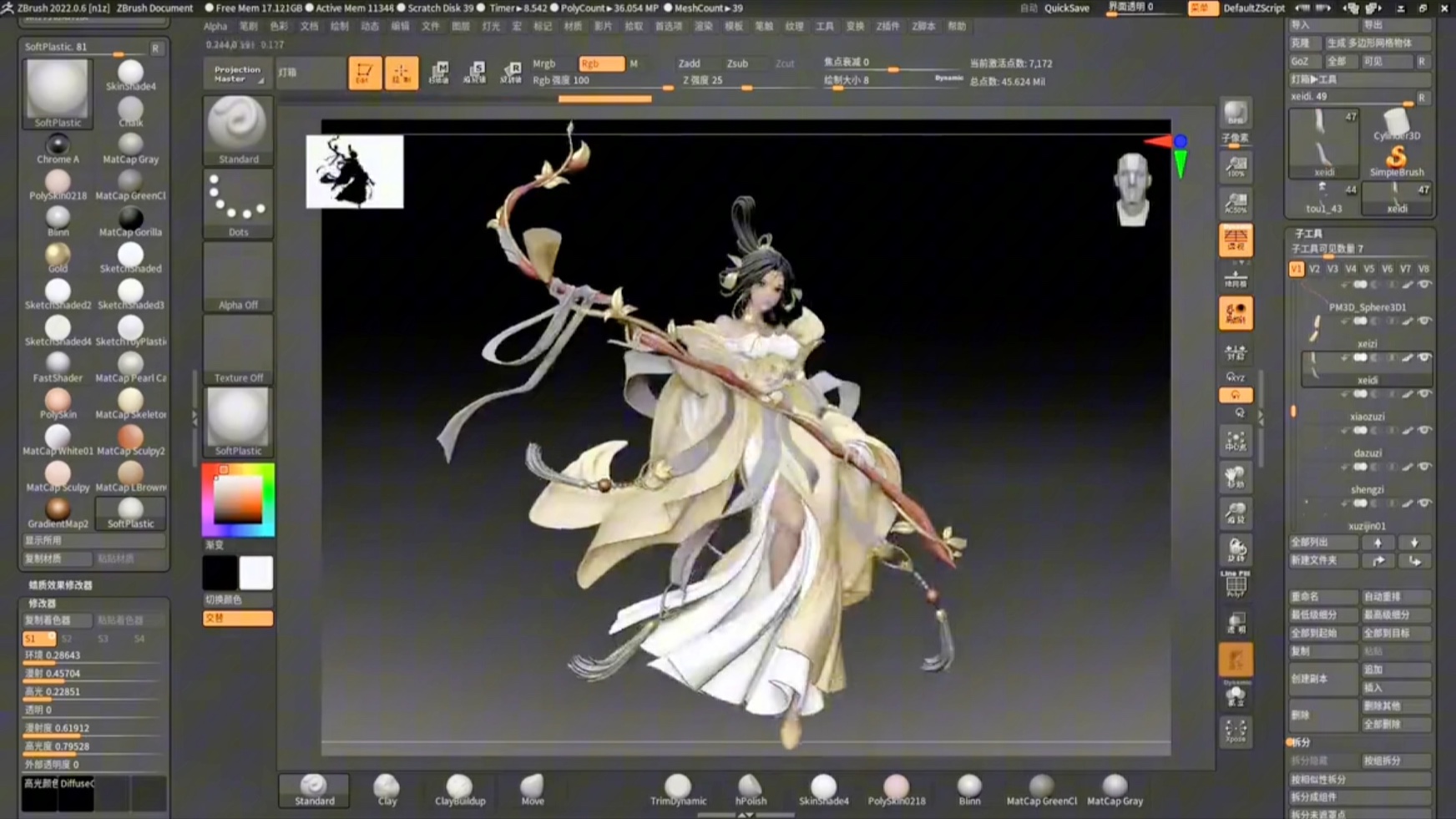Click the Zoom 100% actual size icon

pos(1236,167)
